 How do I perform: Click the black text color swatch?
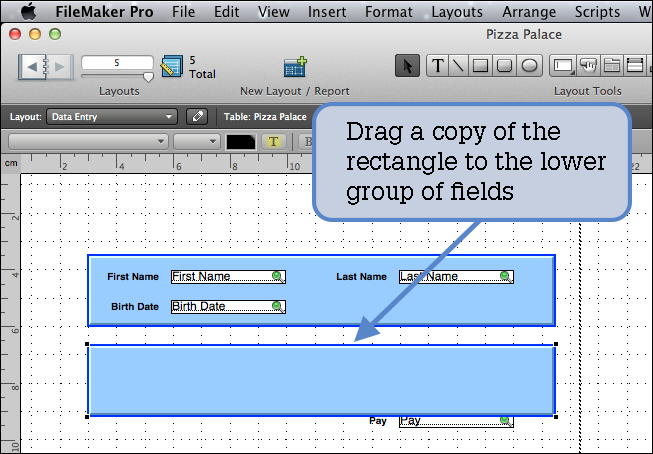click(x=241, y=142)
